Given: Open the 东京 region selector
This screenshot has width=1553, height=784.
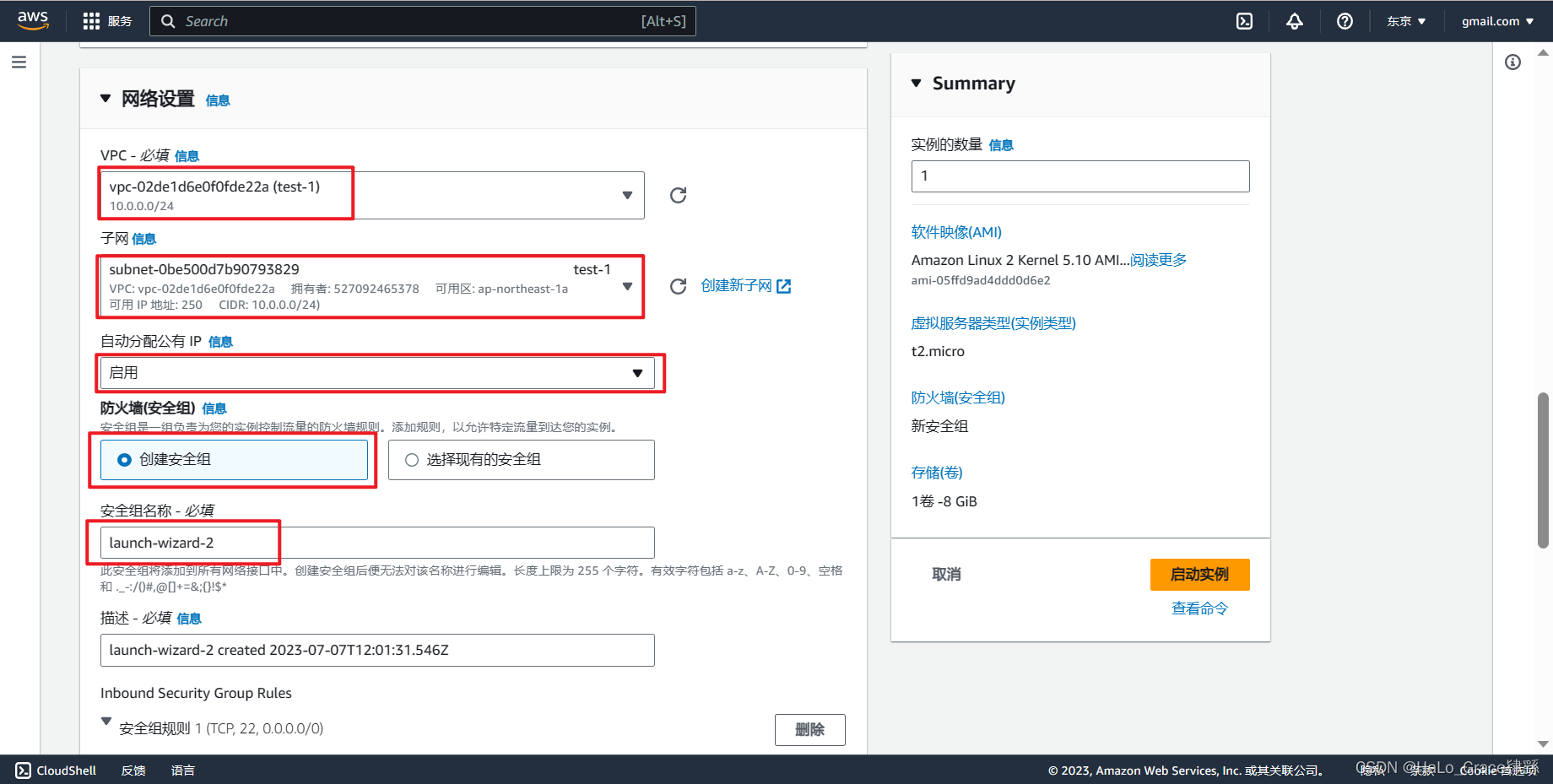Looking at the screenshot, I should click(1406, 21).
